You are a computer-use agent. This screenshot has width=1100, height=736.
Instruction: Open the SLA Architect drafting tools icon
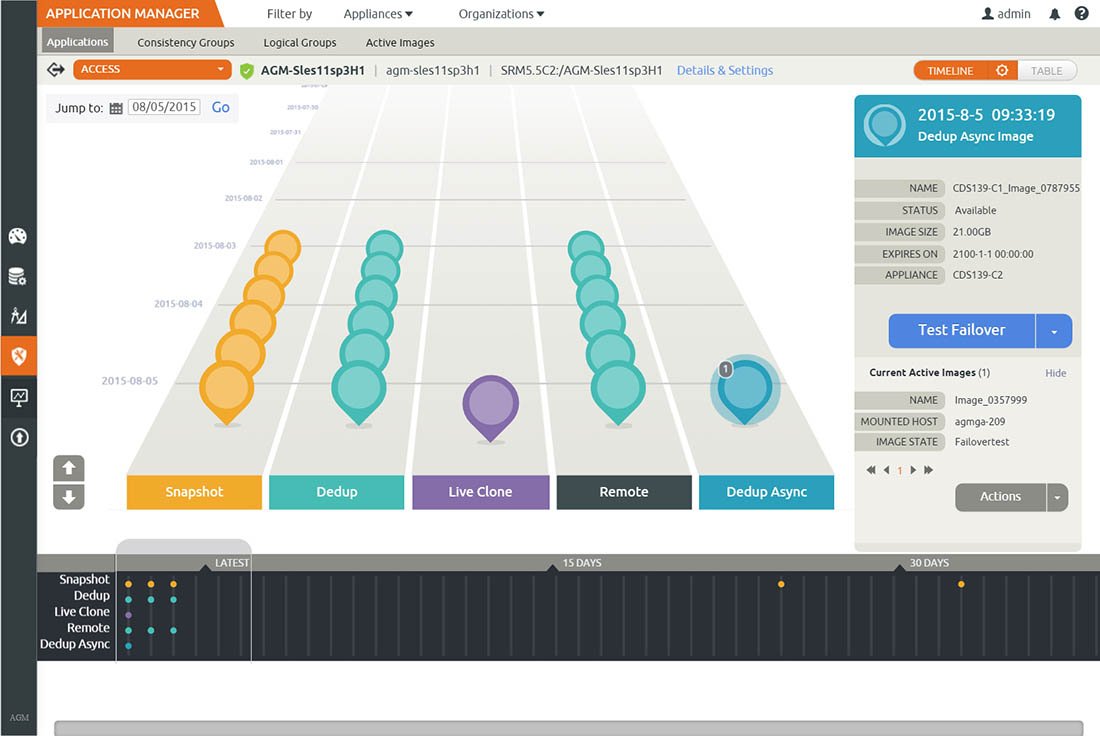[x=20, y=316]
